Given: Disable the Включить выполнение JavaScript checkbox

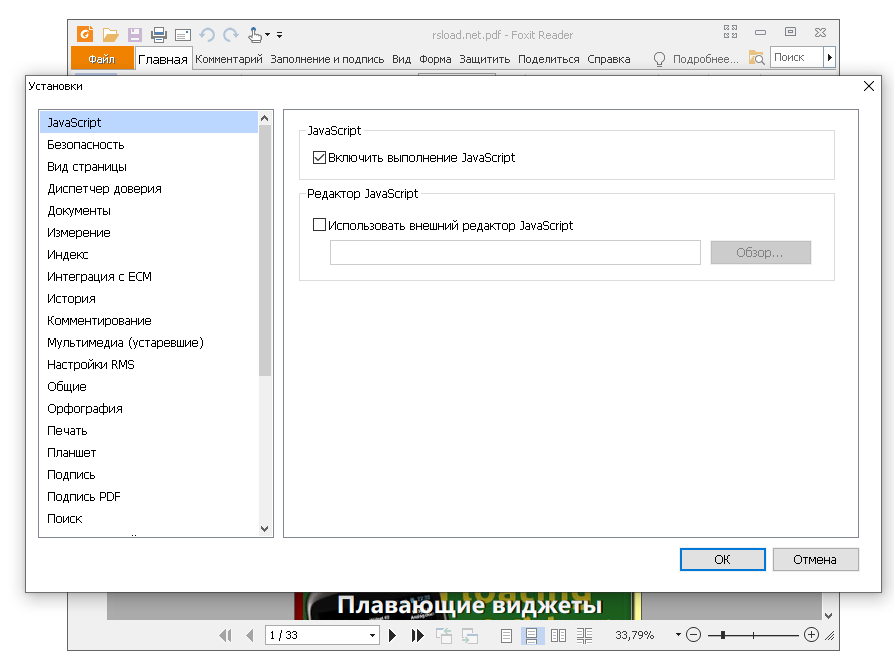Looking at the screenshot, I should pos(319,157).
